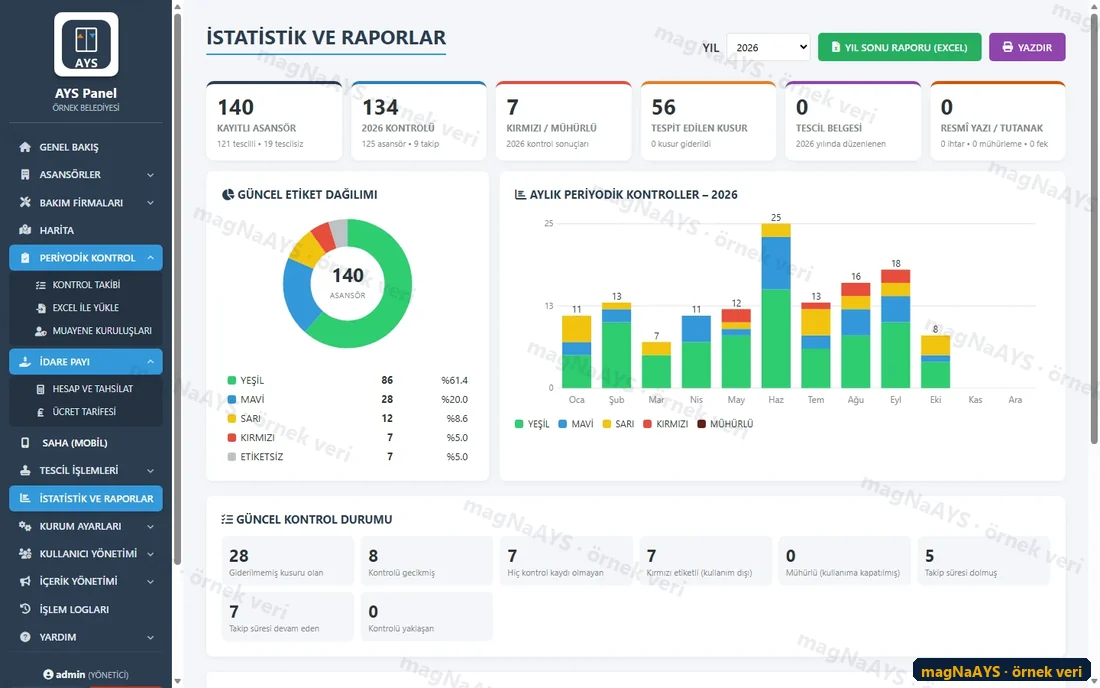Go to Genel Bakış page

(x=86, y=147)
